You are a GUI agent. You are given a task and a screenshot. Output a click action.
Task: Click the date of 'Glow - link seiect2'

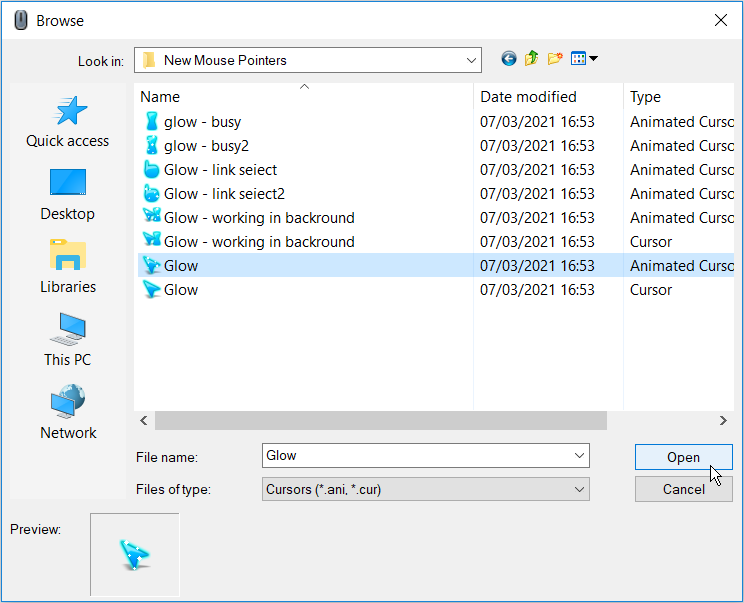537,194
